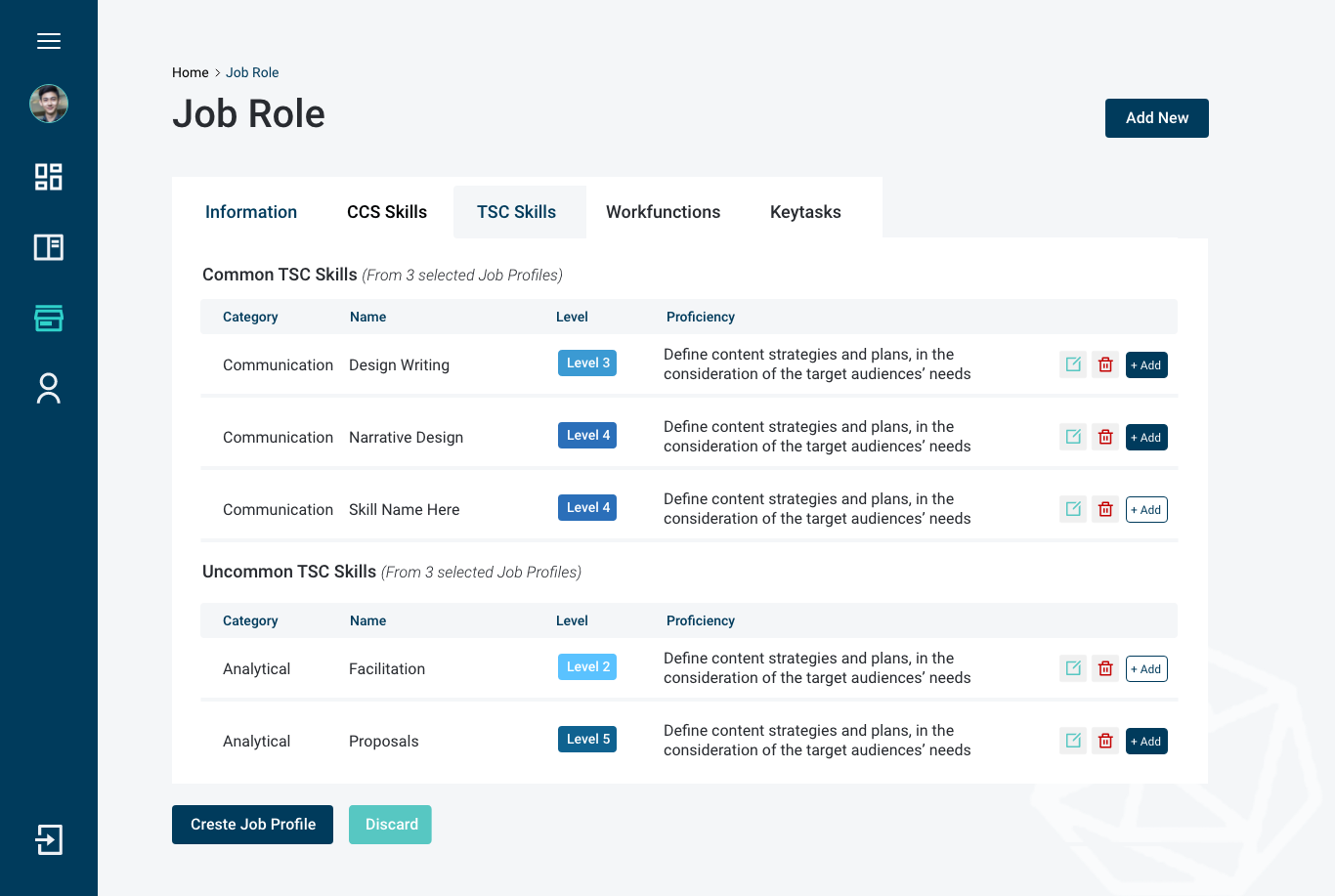Select the archive box icon in sidebar

(x=49, y=318)
